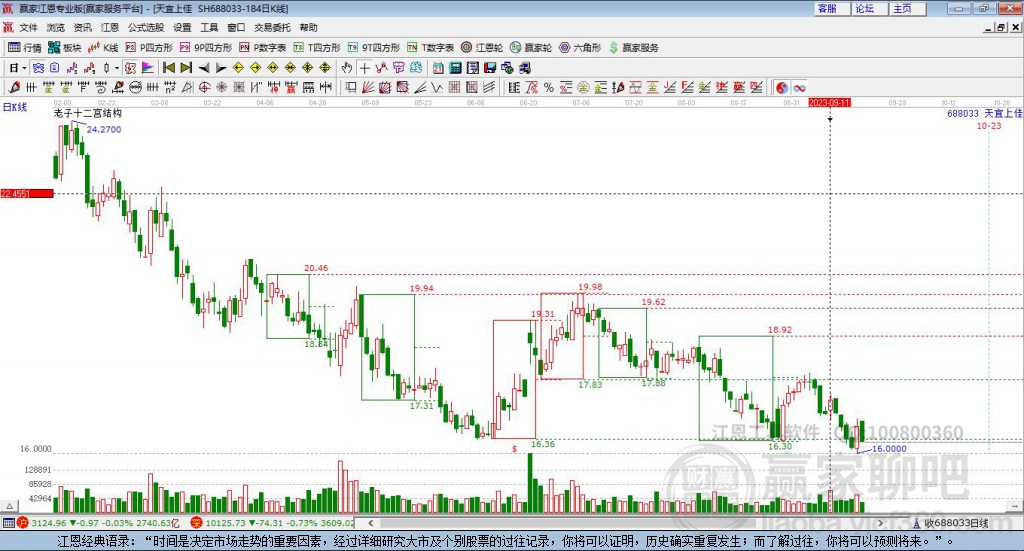The width and height of the screenshot is (1024, 551).
Task: Open the 板块 sector view
Action: (x=64, y=48)
